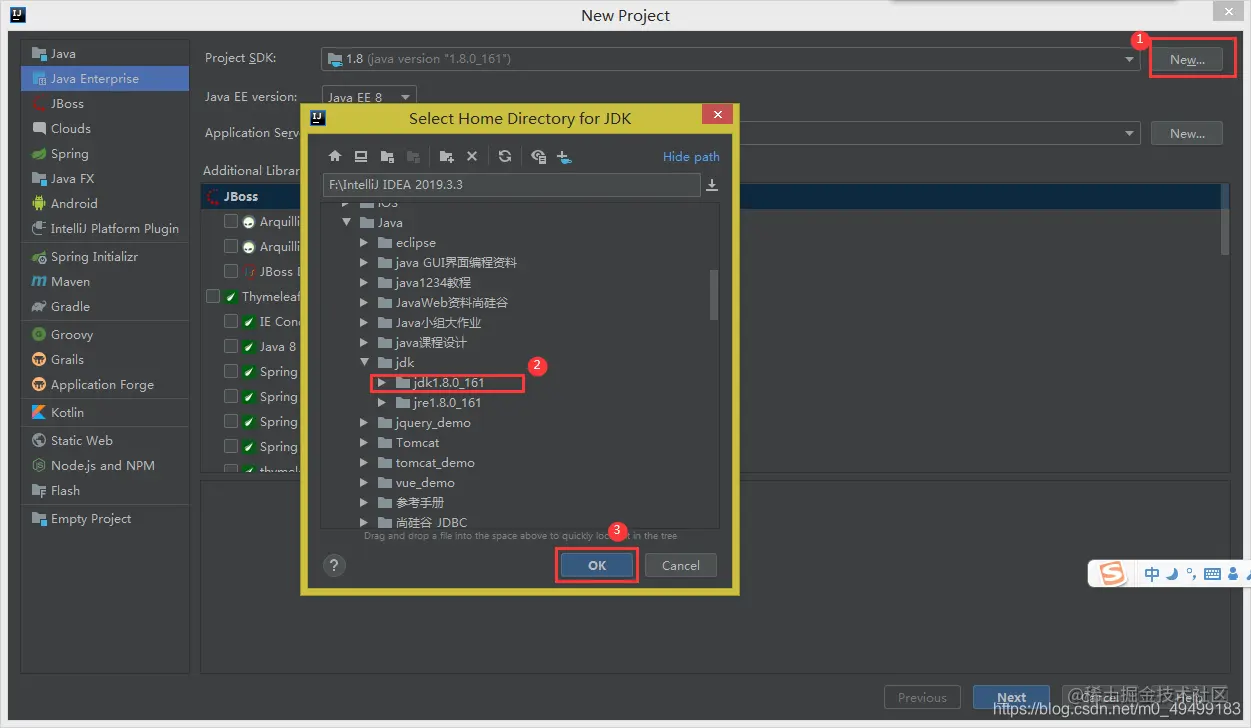Choose Empty Project option
Screen dimensions: 1251x728
pos(105,519)
